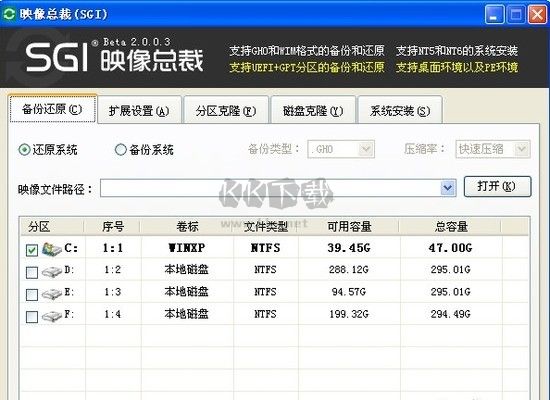Click the WINXP volume label cell

tap(187, 248)
